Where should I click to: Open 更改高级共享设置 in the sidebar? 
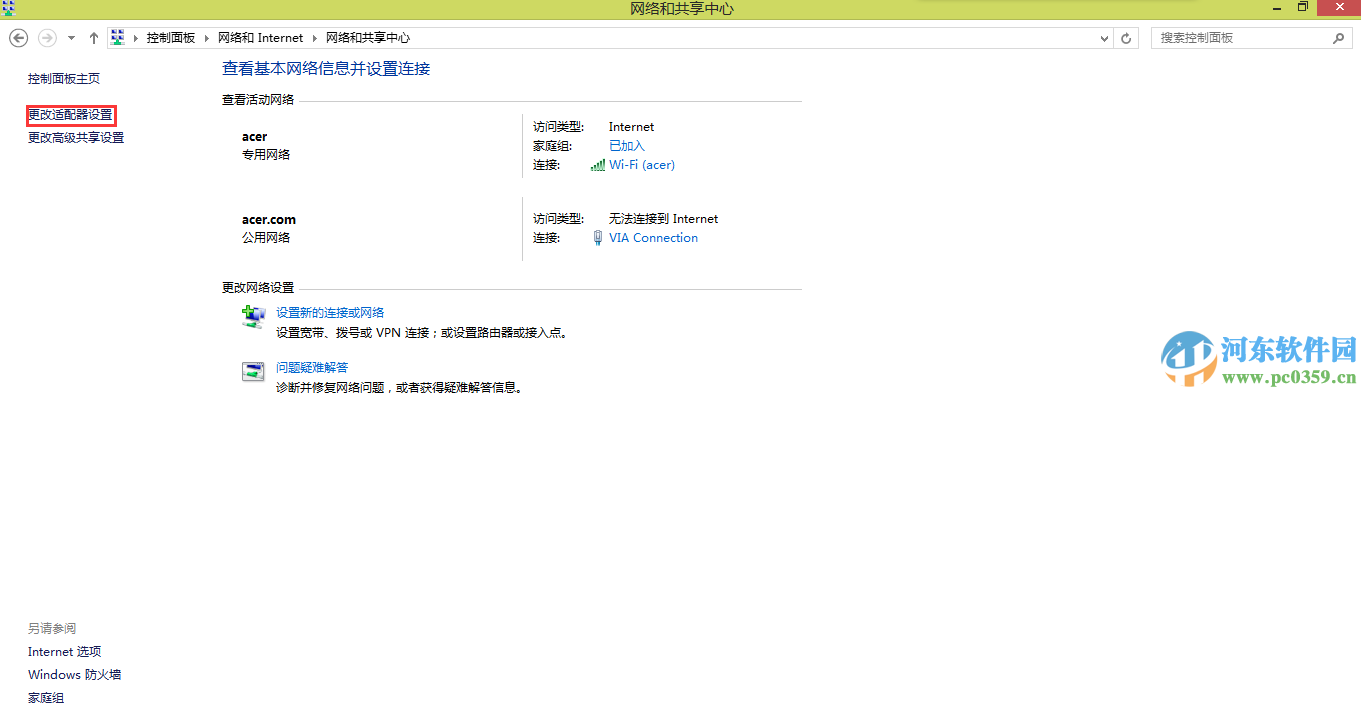click(75, 137)
